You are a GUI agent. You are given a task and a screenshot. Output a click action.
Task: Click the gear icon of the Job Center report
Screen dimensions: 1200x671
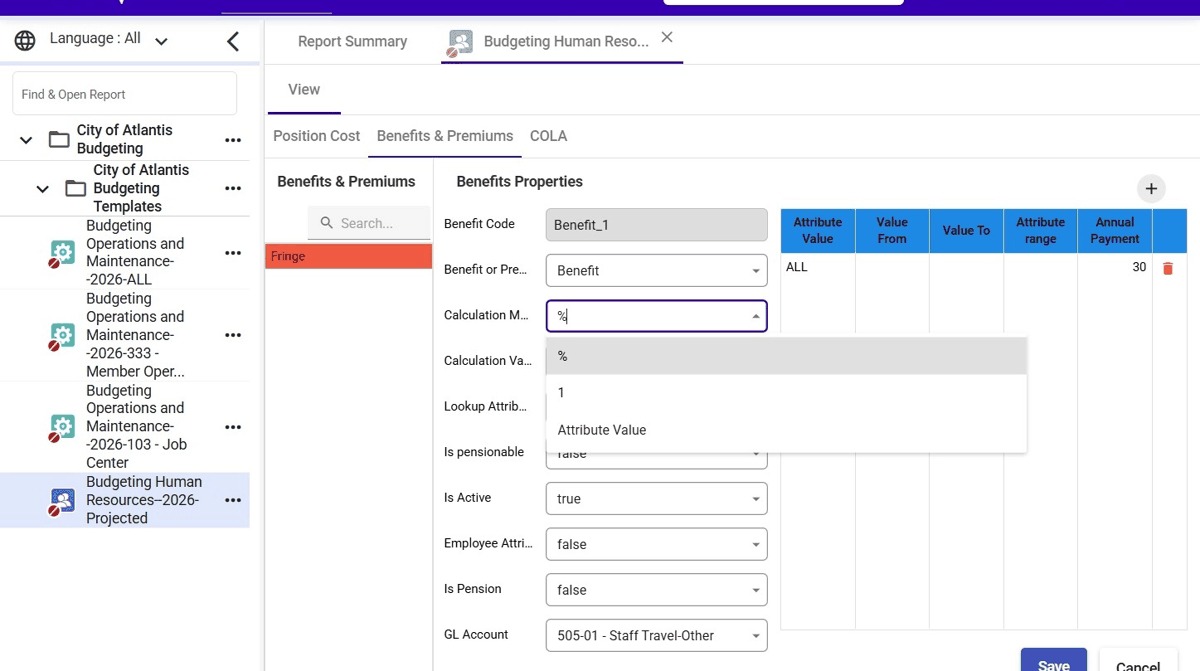pos(62,428)
